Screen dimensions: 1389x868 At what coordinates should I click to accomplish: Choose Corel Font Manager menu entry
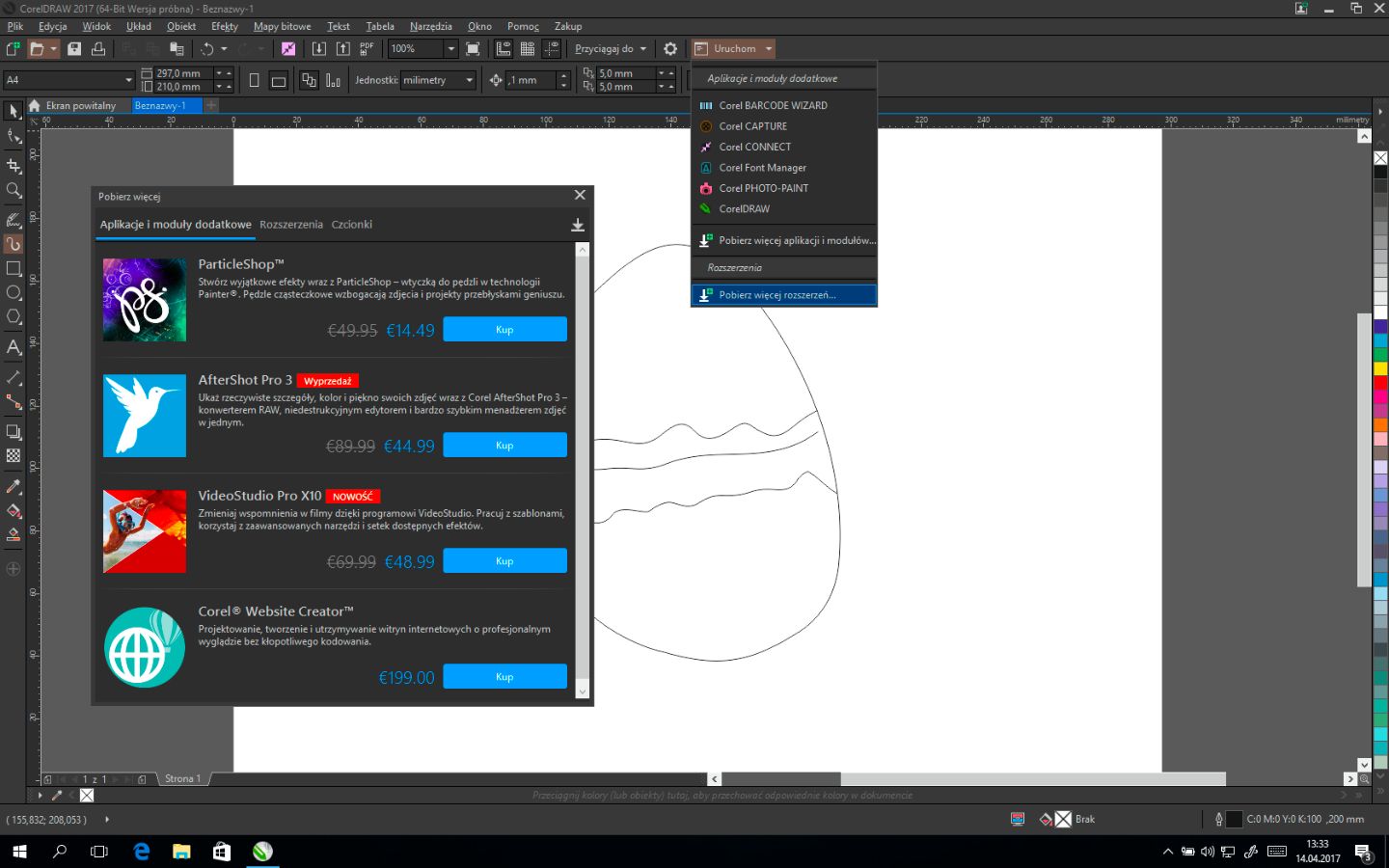point(784,168)
